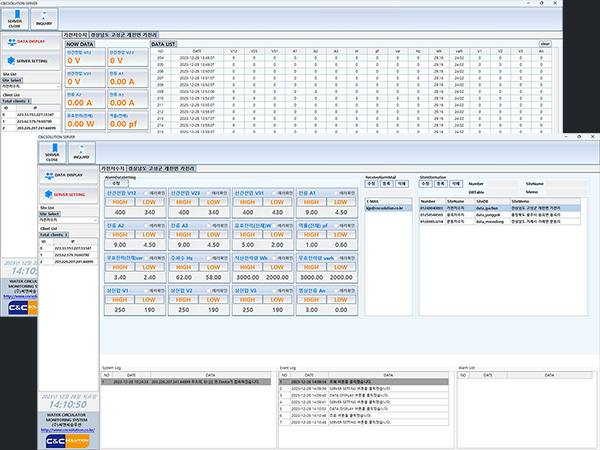Select the 가헌저수지 tab in the background window
The image size is (600, 450).
pos(76,35)
